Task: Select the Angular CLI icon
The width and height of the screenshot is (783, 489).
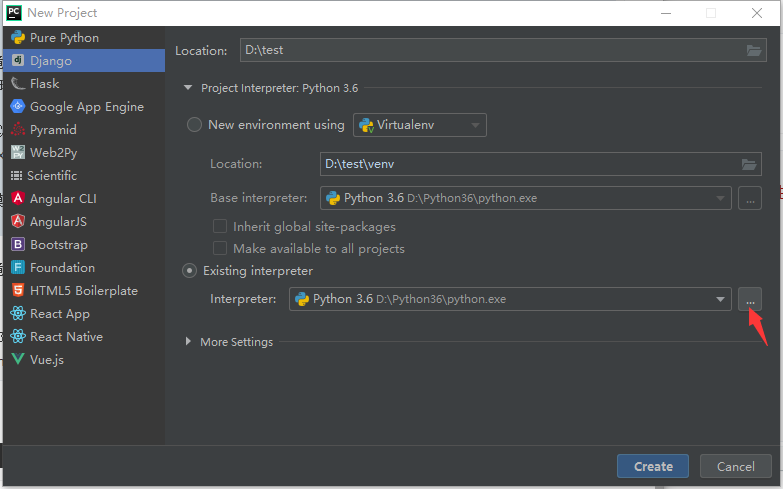Action: (18, 199)
